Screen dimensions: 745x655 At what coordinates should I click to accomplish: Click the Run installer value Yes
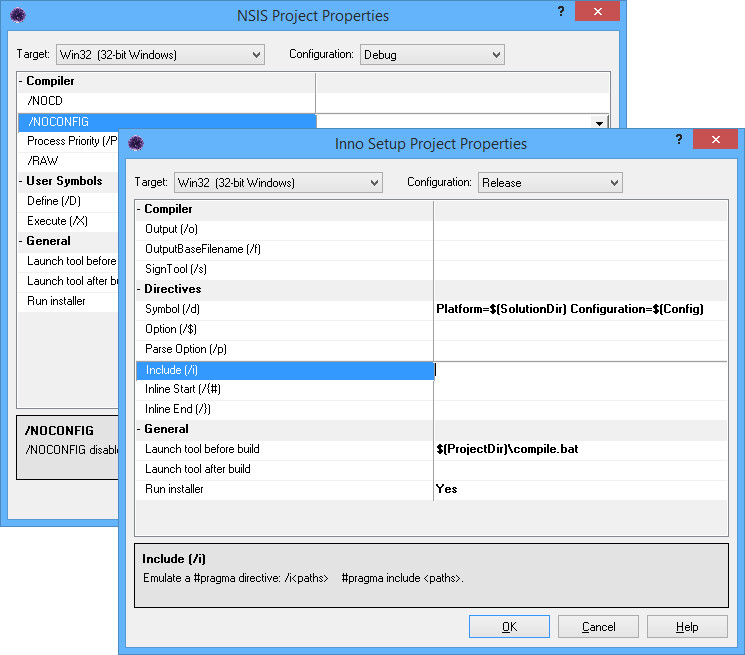[446, 489]
